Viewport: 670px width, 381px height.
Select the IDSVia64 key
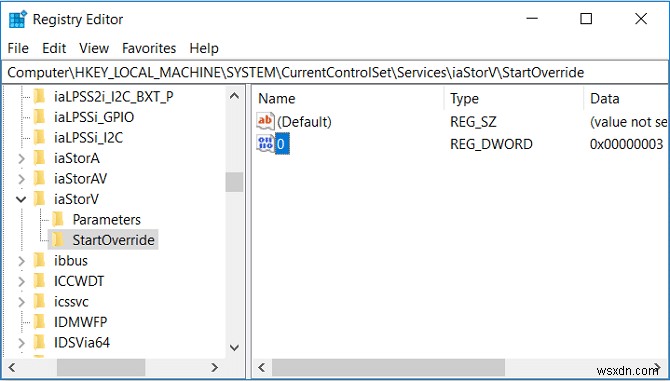(x=82, y=343)
